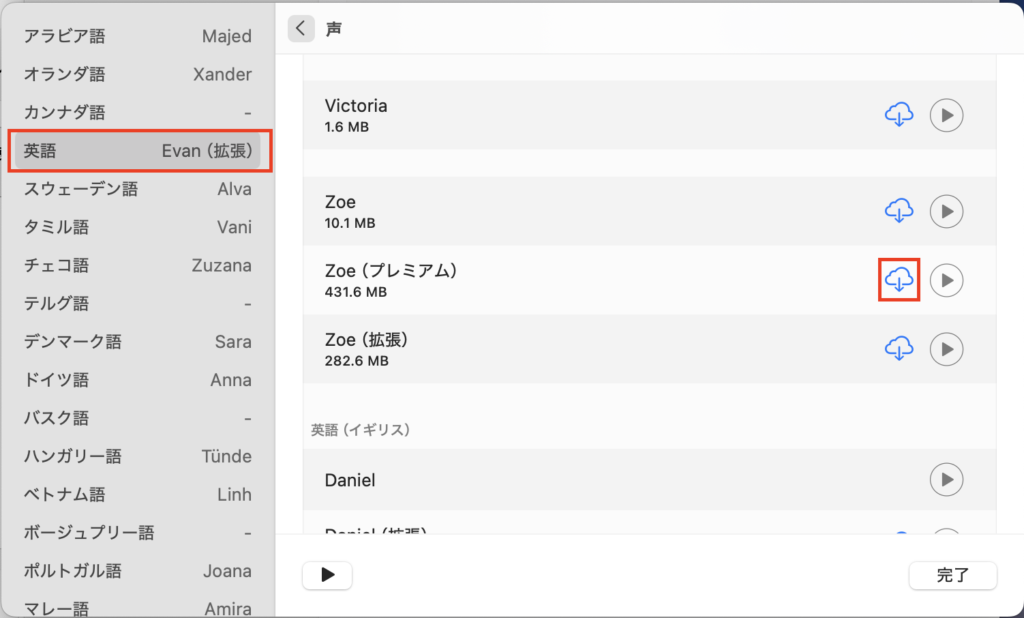The image size is (1024, 618).
Task: Select the ベトナム語 language
Action: [x=138, y=494]
